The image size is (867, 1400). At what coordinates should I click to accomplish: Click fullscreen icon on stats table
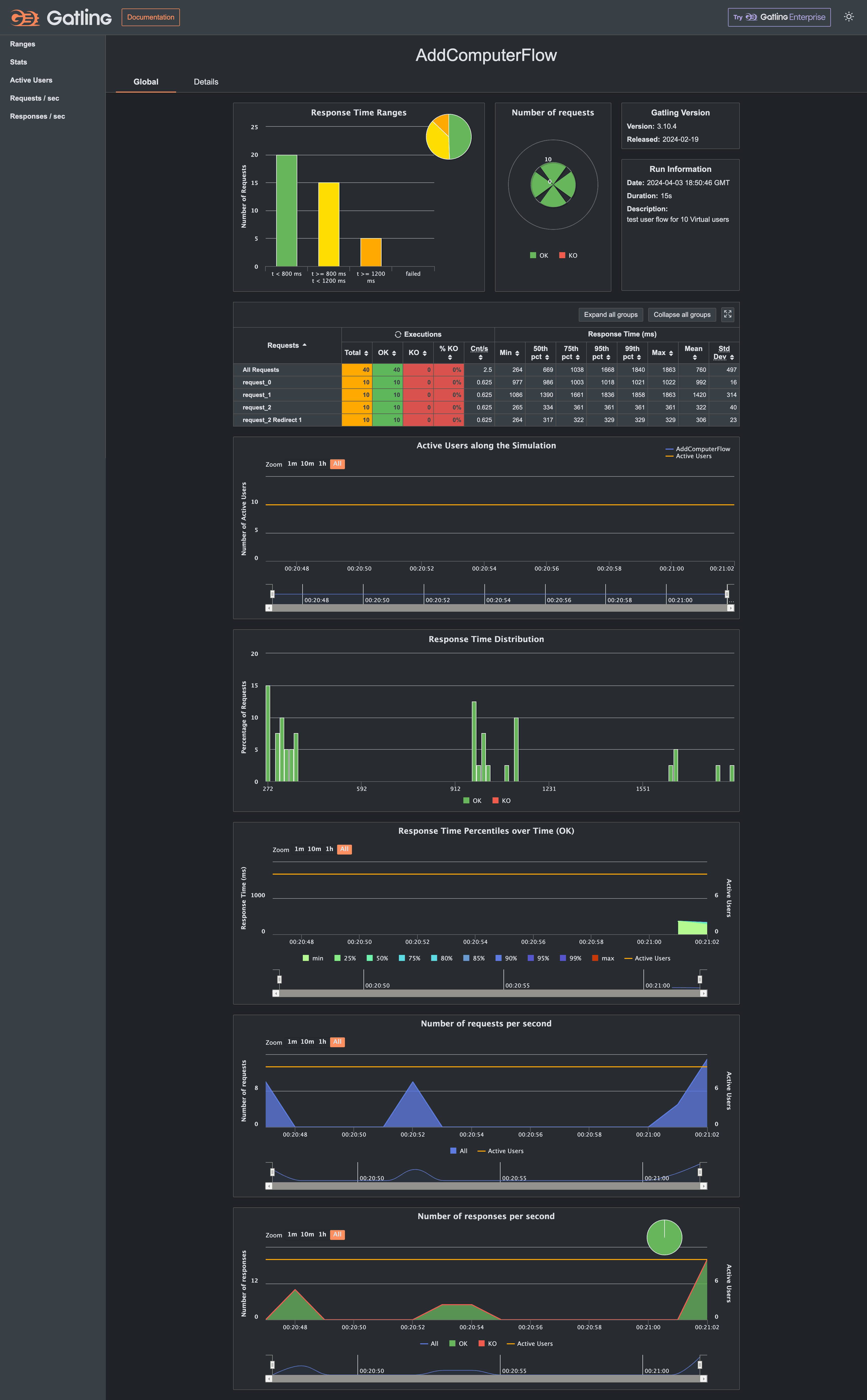[728, 314]
